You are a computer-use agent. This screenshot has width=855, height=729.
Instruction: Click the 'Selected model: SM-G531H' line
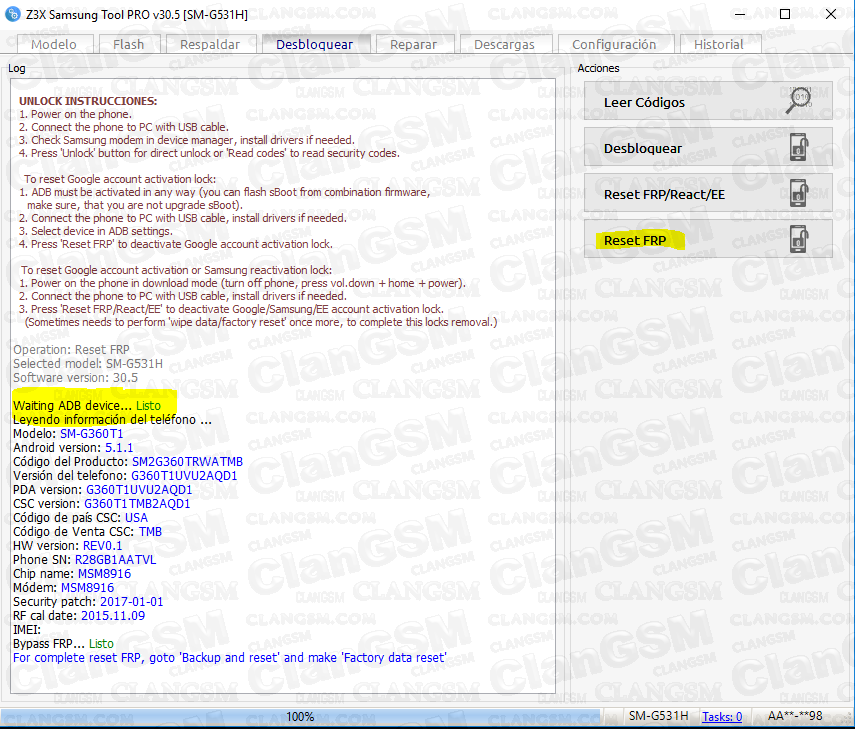[x=88, y=364]
